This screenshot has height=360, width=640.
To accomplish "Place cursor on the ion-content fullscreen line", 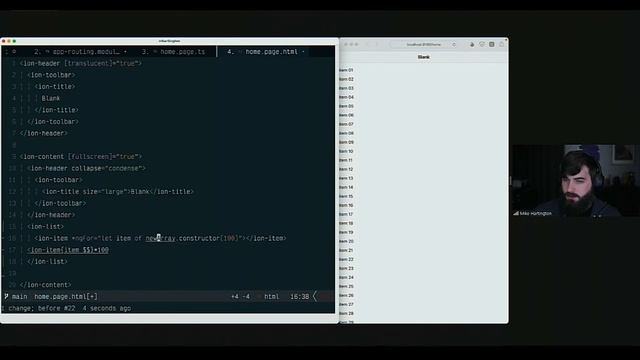I will 81,157.
